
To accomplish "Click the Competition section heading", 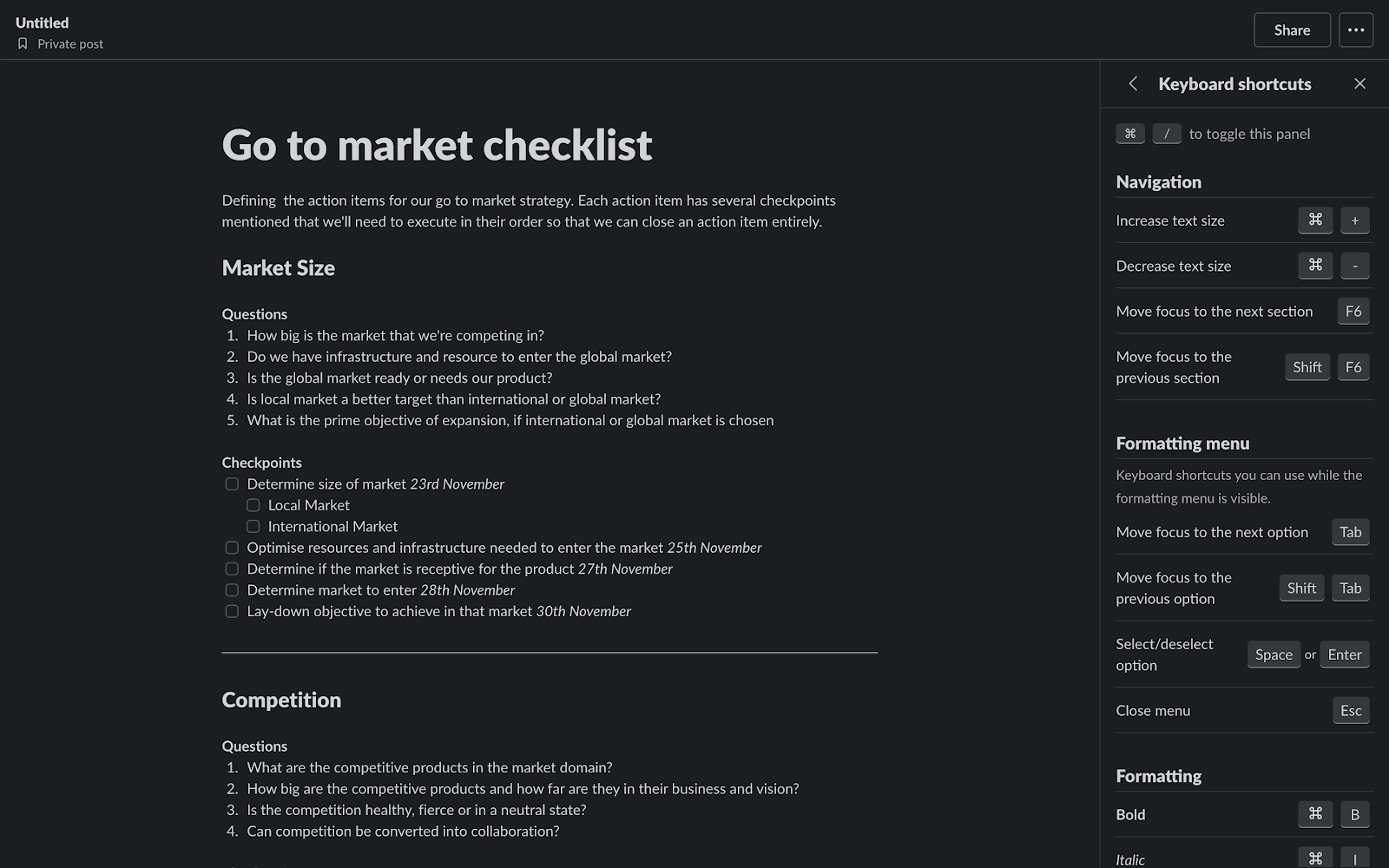I will pyautogui.click(x=281, y=700).
